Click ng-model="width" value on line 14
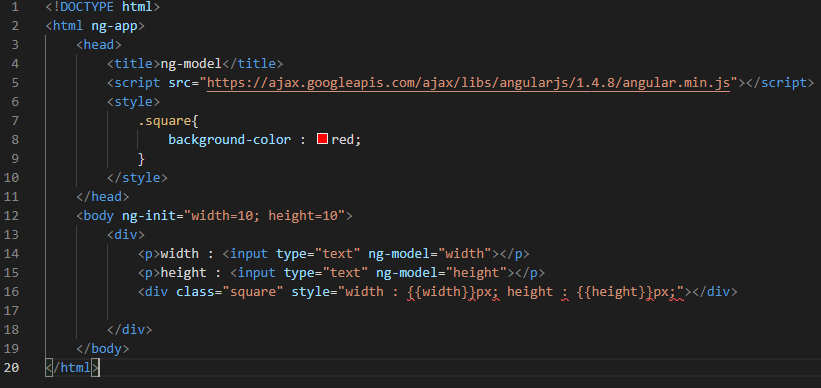Image resolution: width=821 pixels, height=388 pixels. [x=464, y=253]
